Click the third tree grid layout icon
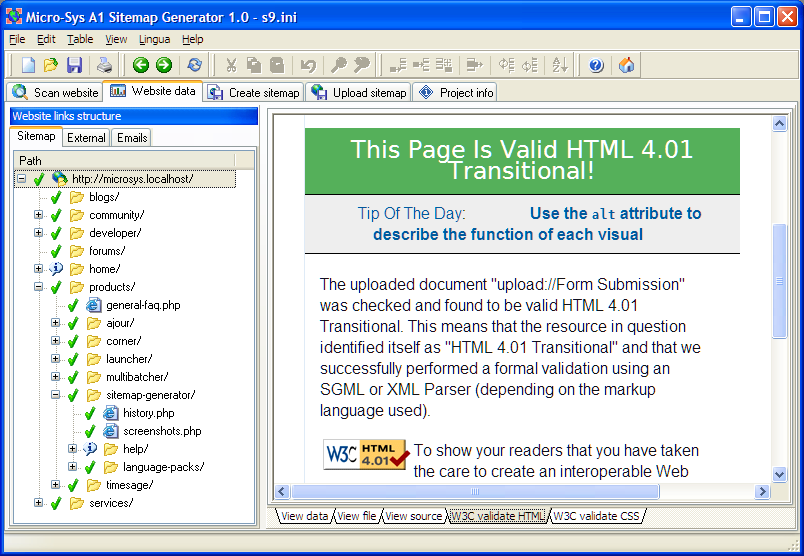 point(444,65)
